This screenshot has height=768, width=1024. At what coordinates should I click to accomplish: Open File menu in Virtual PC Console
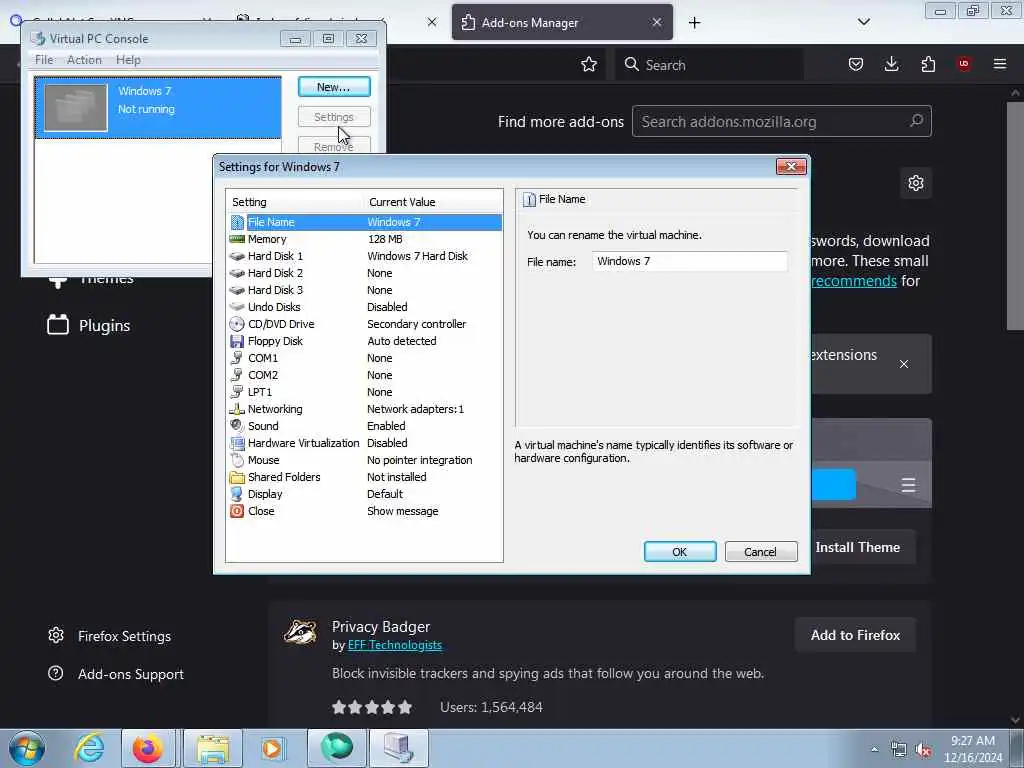[x=44, y=59]
